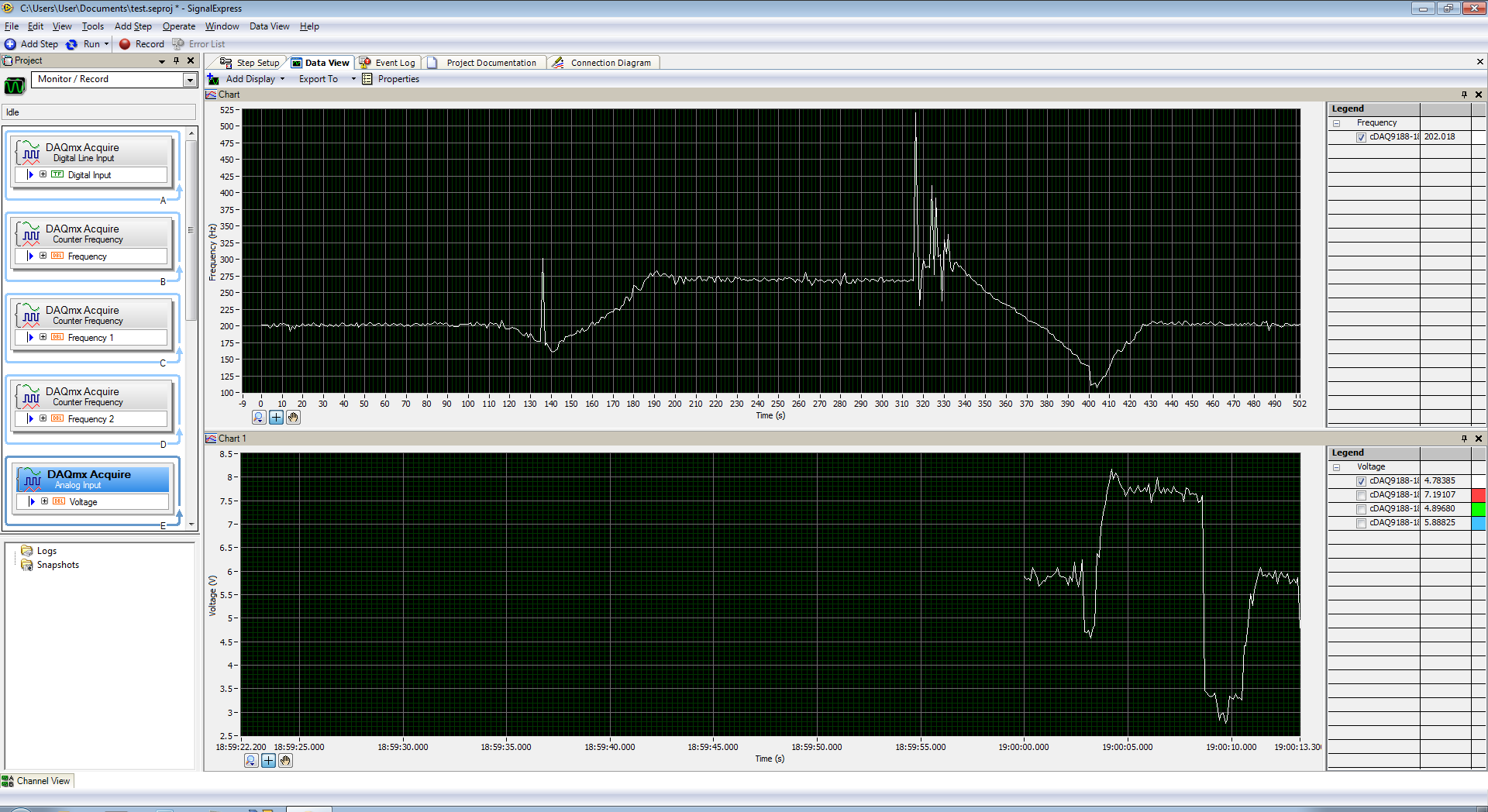Open the Tools menu

pyautogui.click(x=93, y=26)
